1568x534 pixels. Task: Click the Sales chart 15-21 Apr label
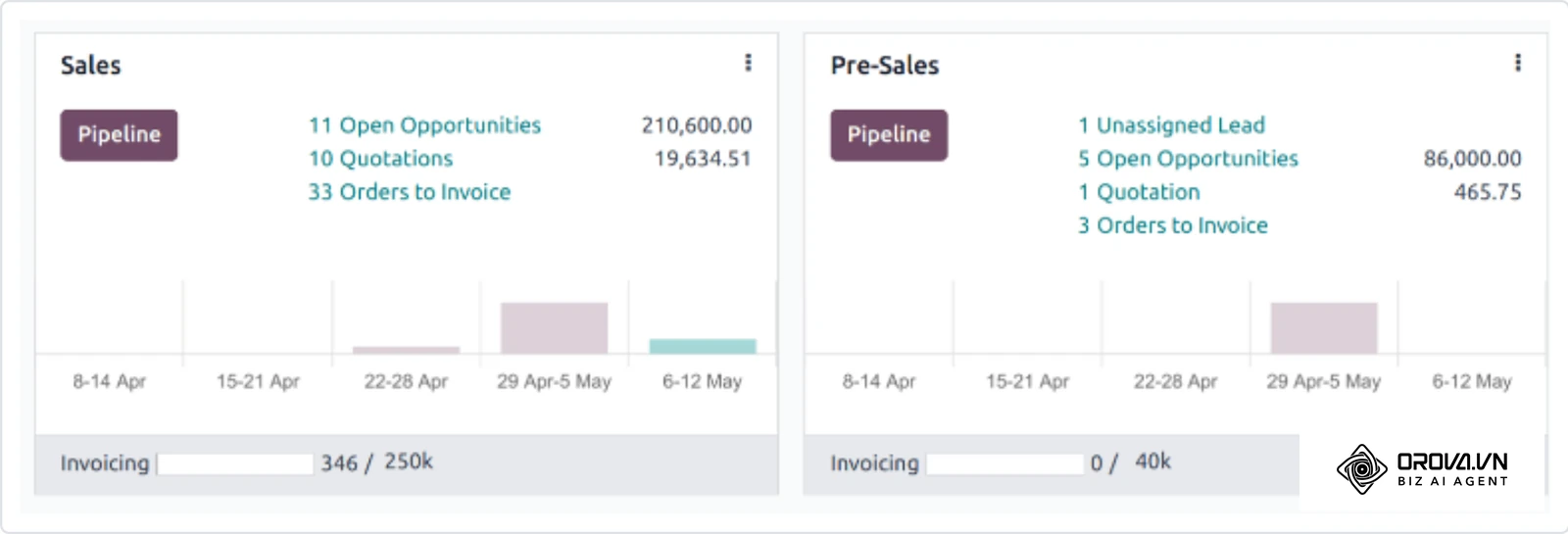click(x=258, y=381)
